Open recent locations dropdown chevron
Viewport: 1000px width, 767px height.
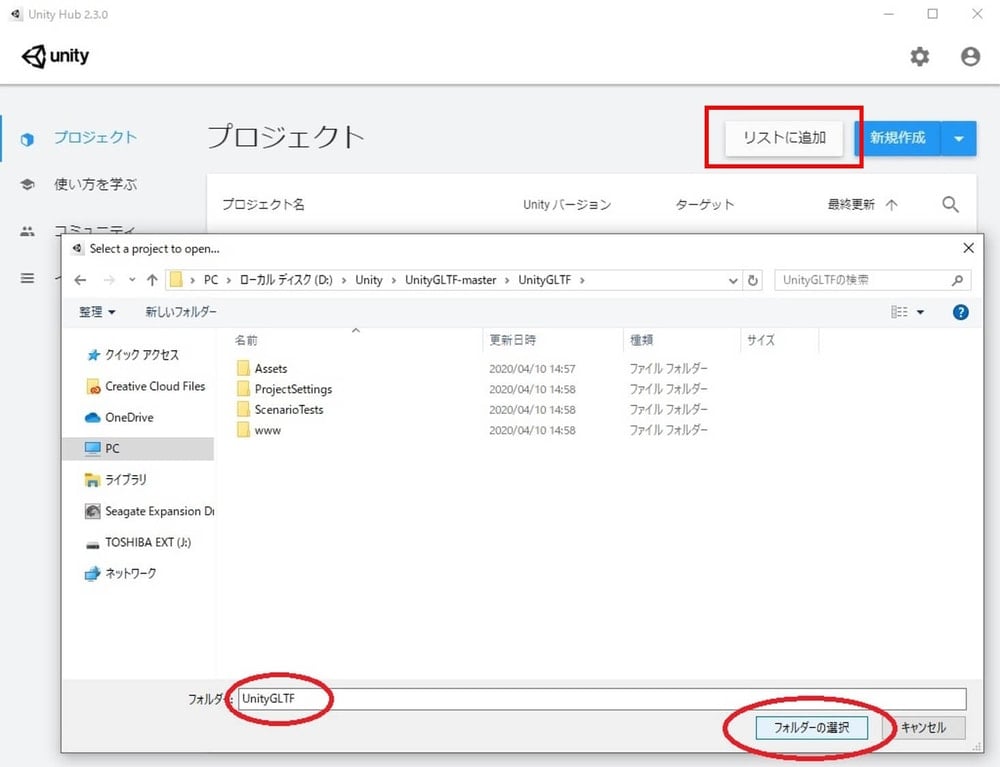132,280
